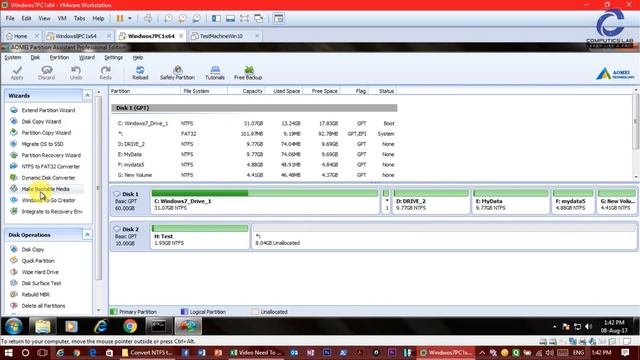The width and height of the screenshot is (640, 360).
Task: Open the VMware VM menu
Action: (x=62, y=18)
